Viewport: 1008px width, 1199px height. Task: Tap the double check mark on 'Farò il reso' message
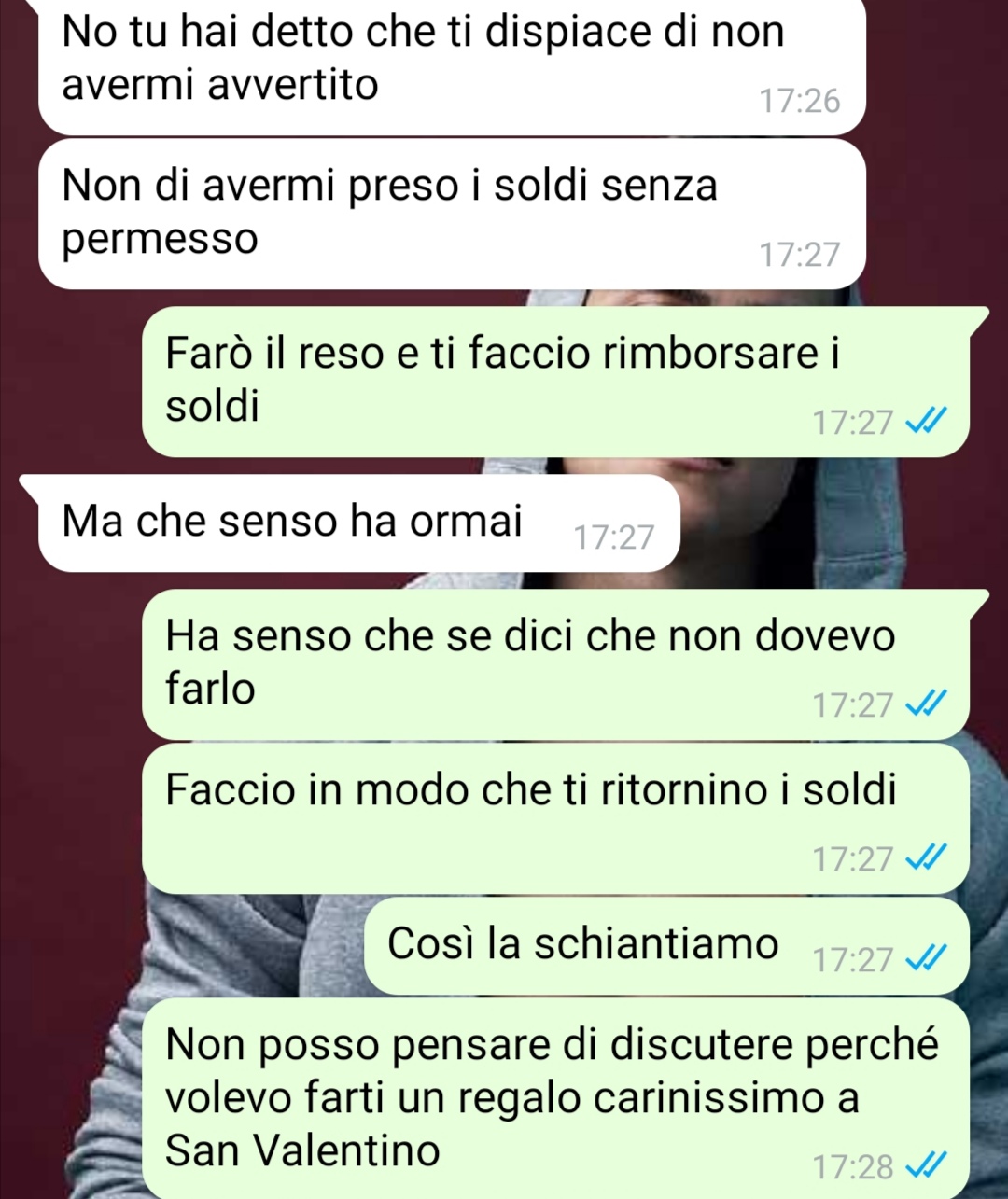pyautogui.click(x=927, y=422)
